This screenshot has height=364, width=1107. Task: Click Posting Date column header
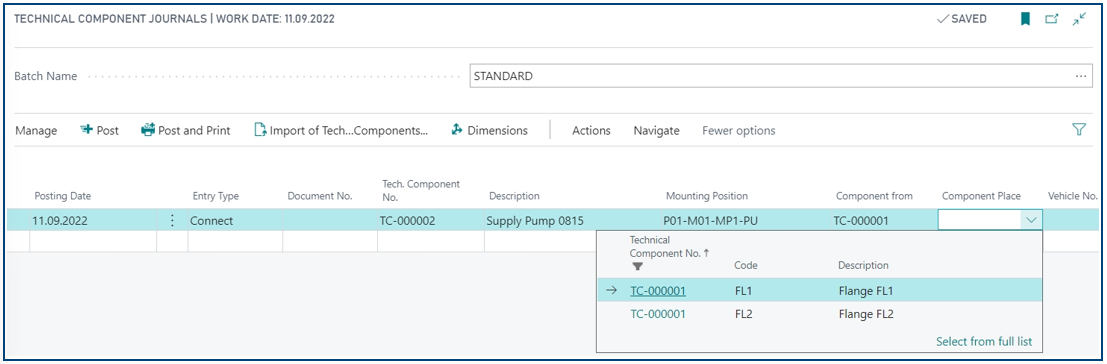(x=63, y=196)
